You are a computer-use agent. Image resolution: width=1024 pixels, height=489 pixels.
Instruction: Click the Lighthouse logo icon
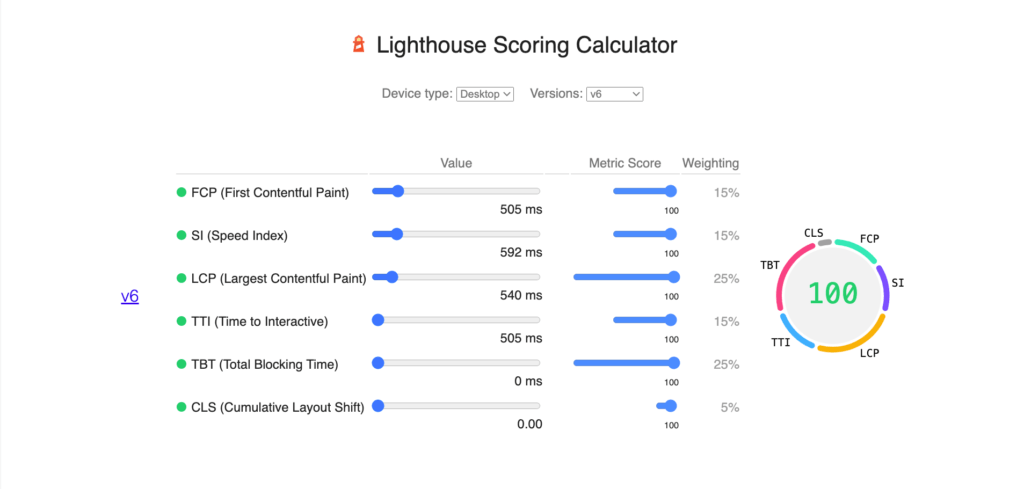359,44
